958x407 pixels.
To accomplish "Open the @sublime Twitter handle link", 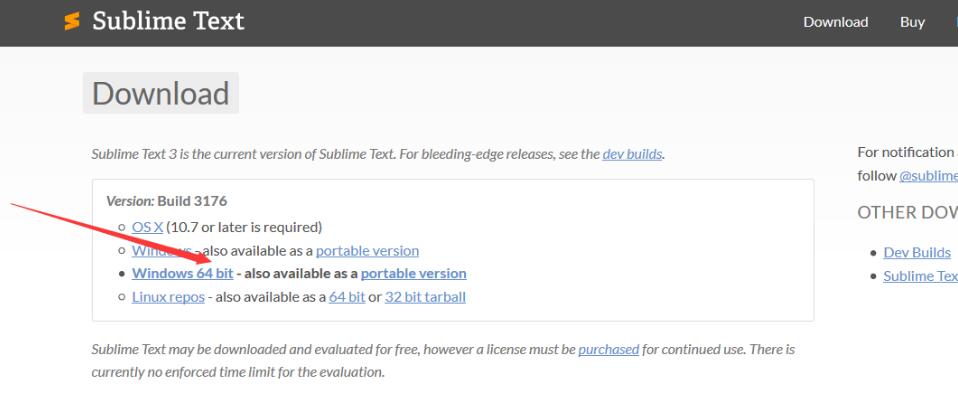I will point(928,175).
